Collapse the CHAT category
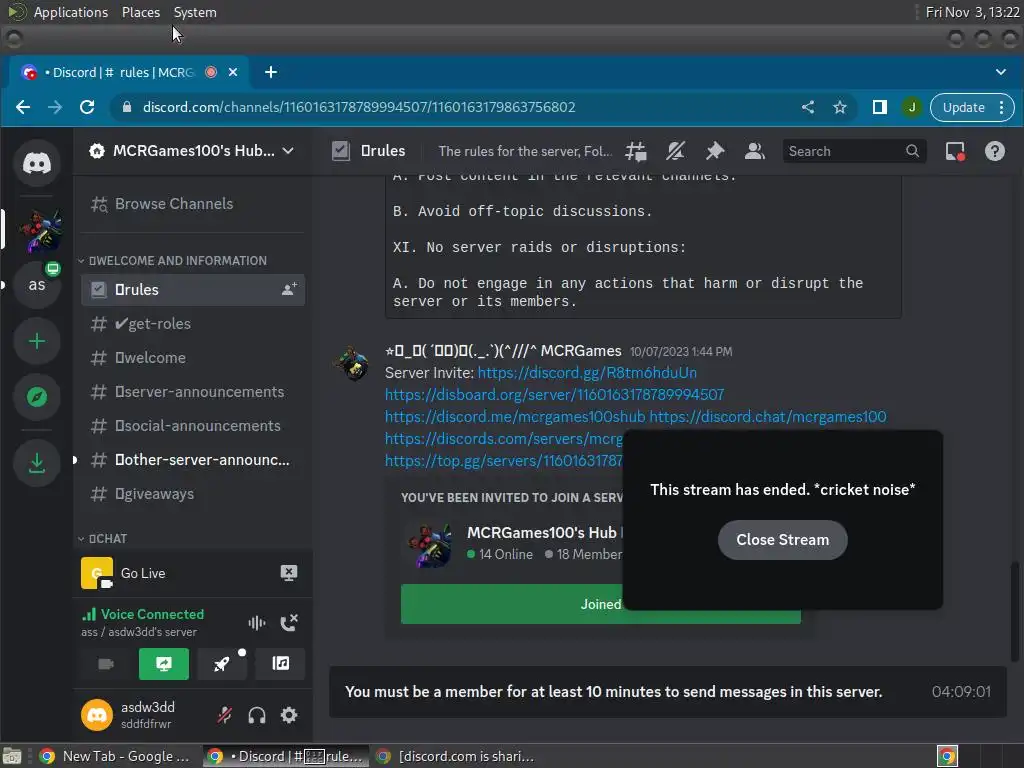 (x=103, y=539)
